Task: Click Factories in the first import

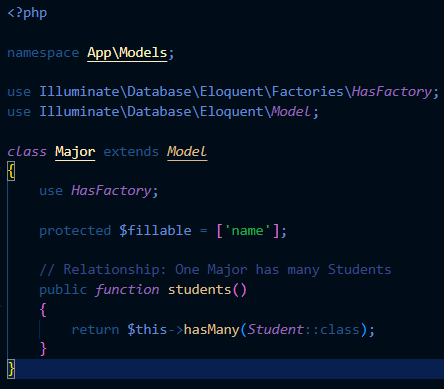Action: (x=307, y=92)
